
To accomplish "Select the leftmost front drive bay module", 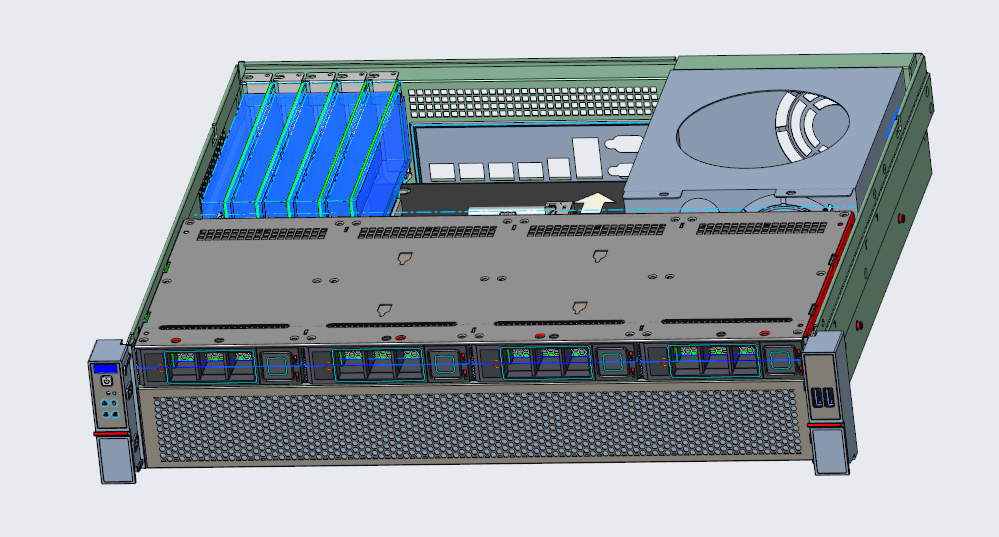I will coord(219,366).
